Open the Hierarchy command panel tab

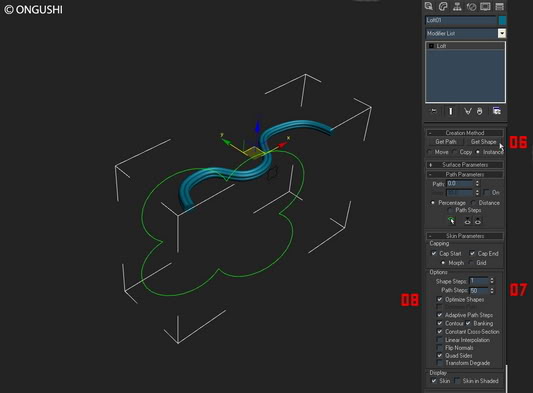point(457,6)
